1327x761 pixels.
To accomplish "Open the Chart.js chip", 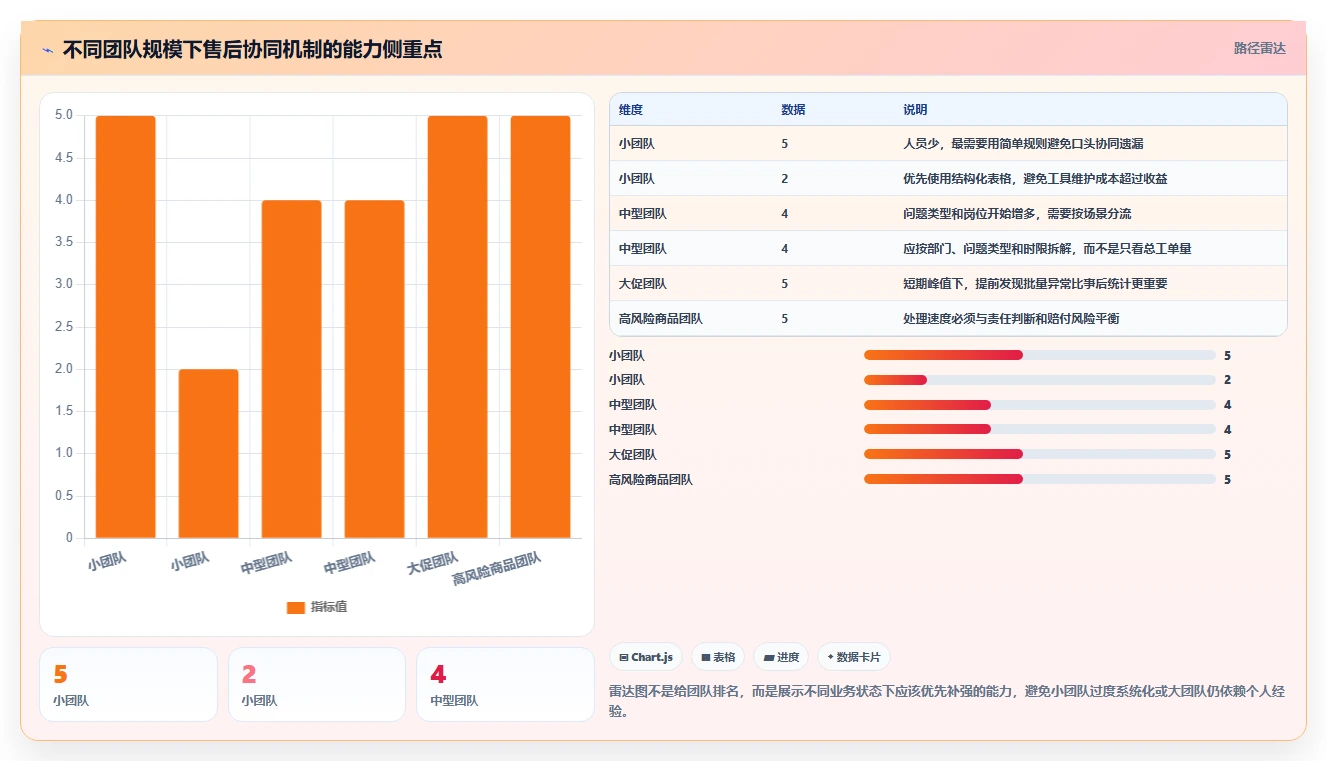I will [x=646, y=657].
